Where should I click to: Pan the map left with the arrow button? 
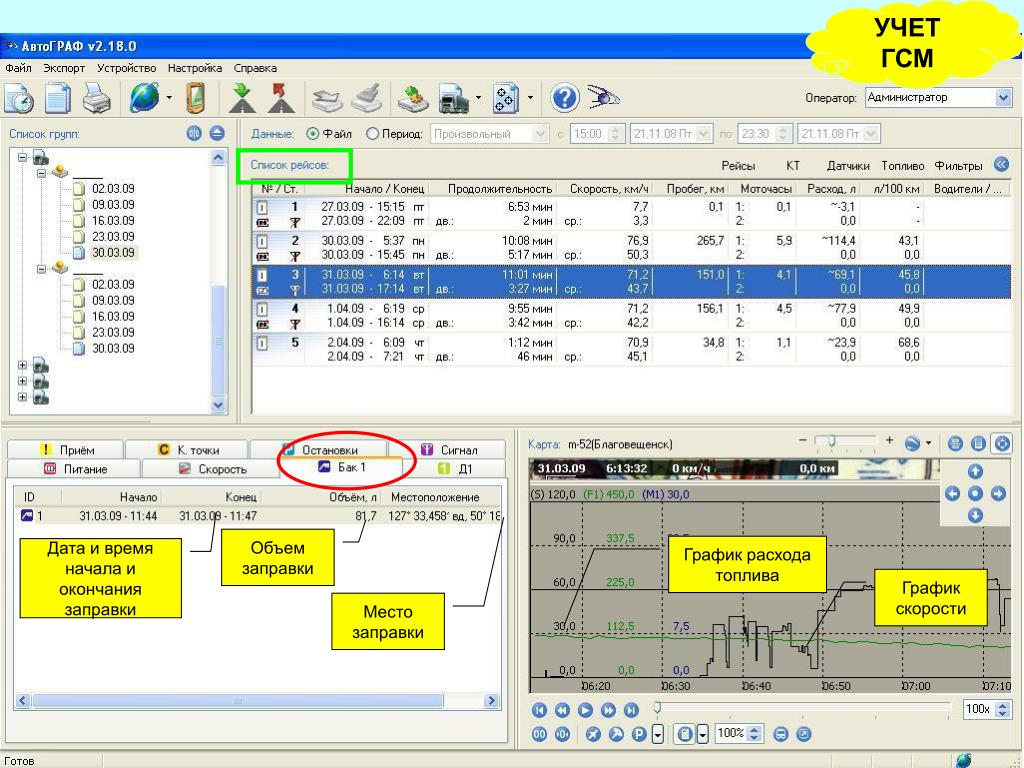point(952,494)
